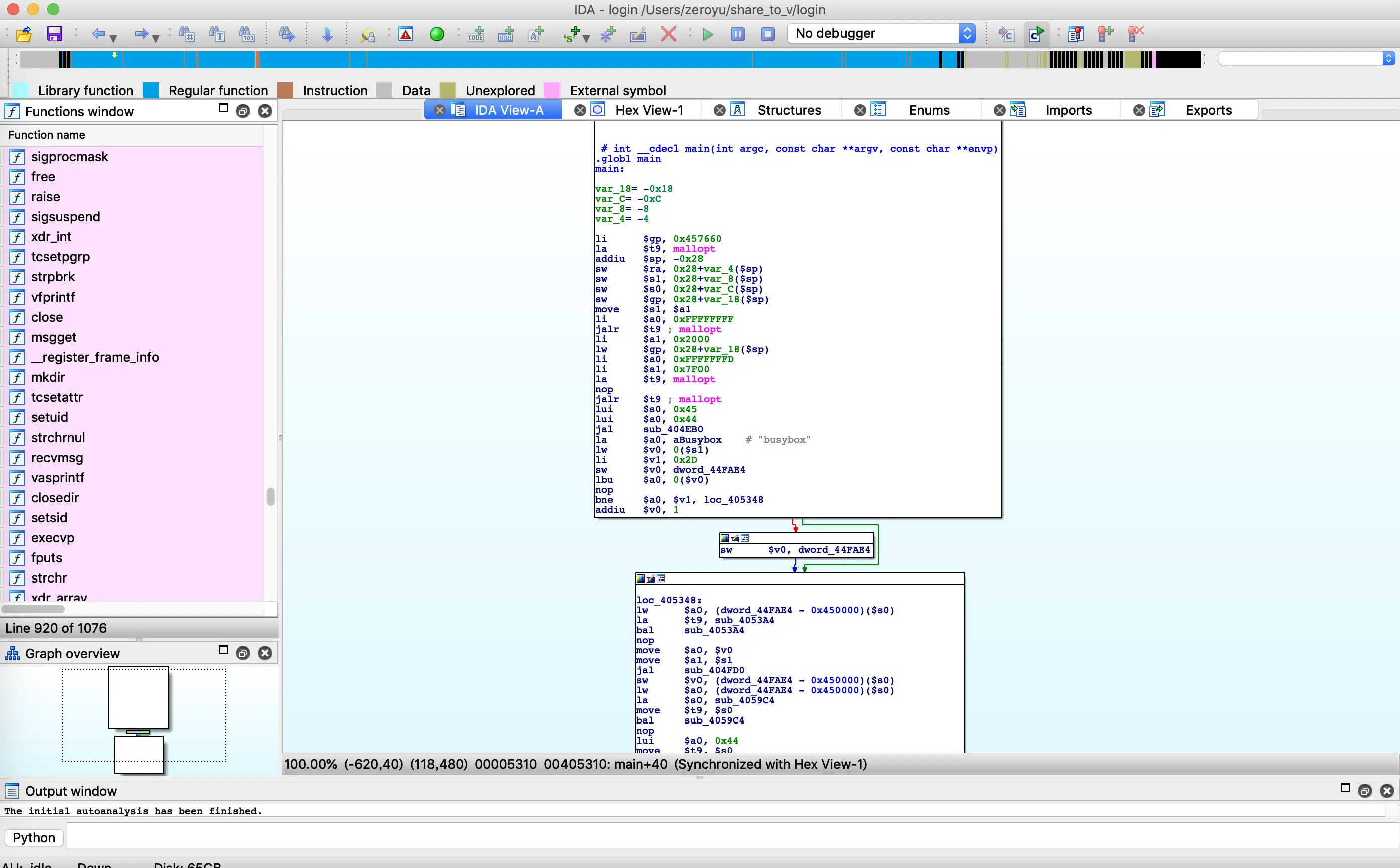Expand the back navigation arrow history dropdown

coord(113,38)
